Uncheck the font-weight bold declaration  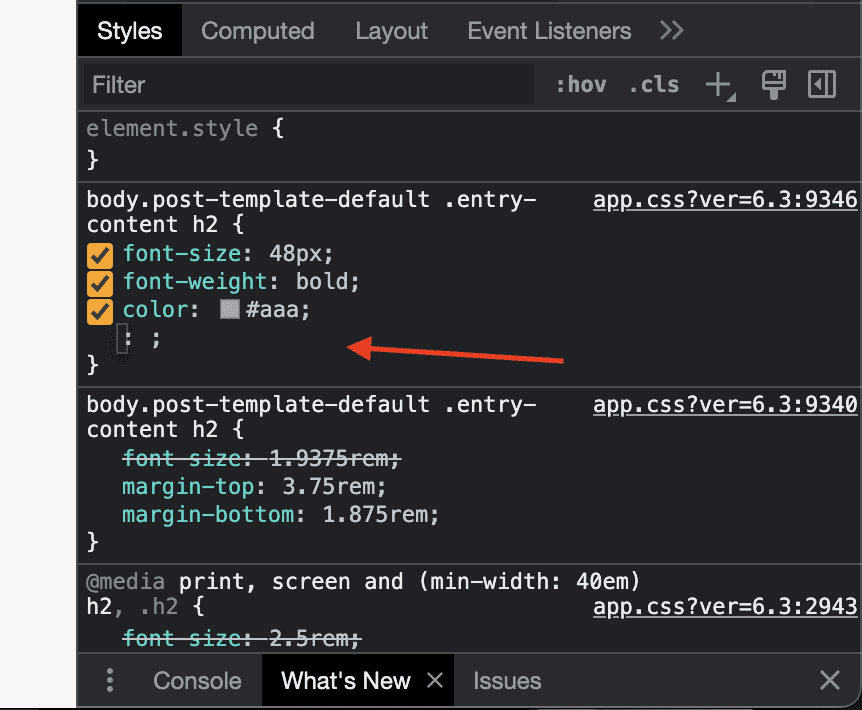pyautogui.click(x=100, y=283)
